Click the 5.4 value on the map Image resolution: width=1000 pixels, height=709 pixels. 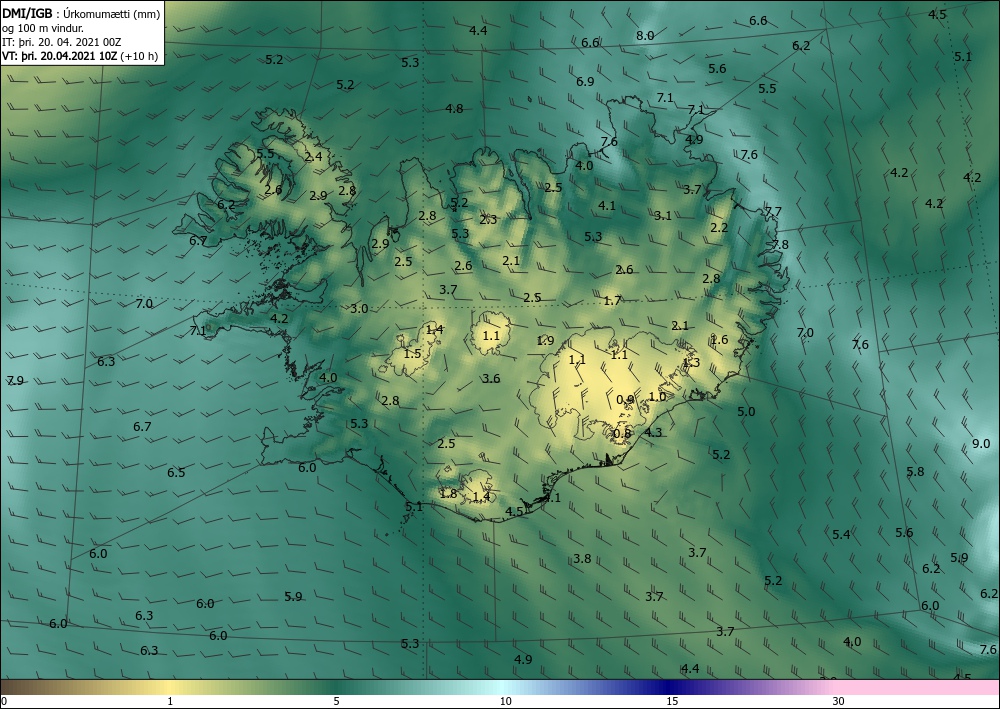(841, 534)
